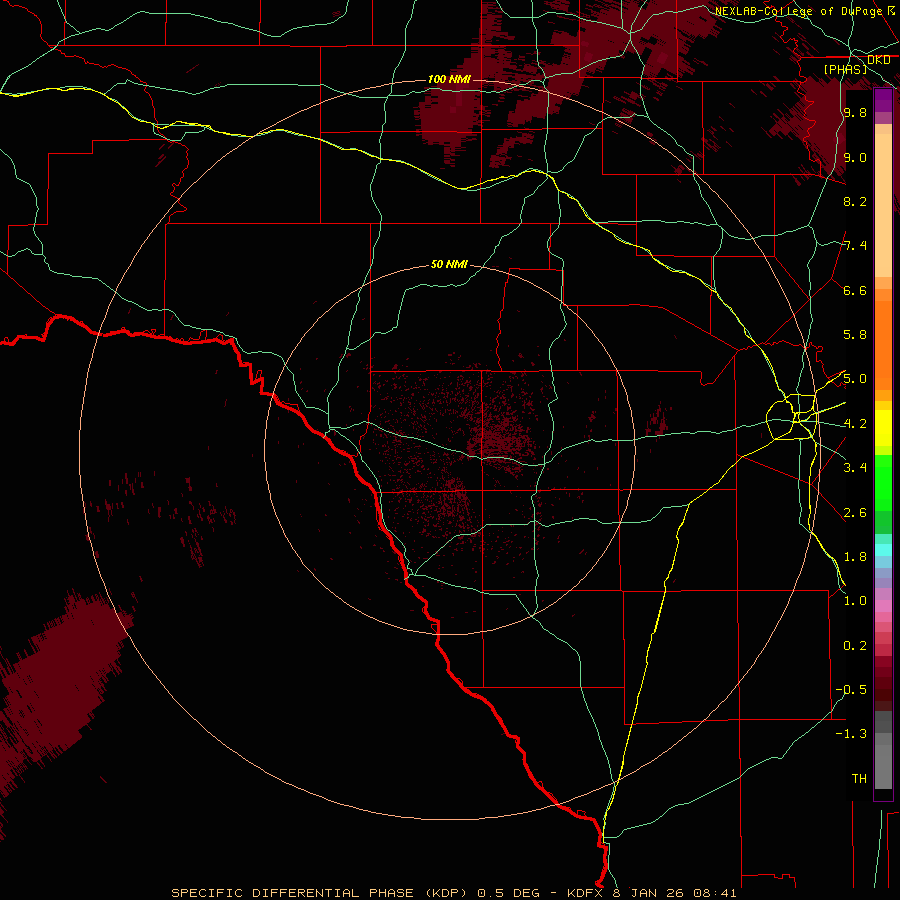900x900 pixels.
Task: Click the "[PHAS]" units label
Action: tap(845, 69)
